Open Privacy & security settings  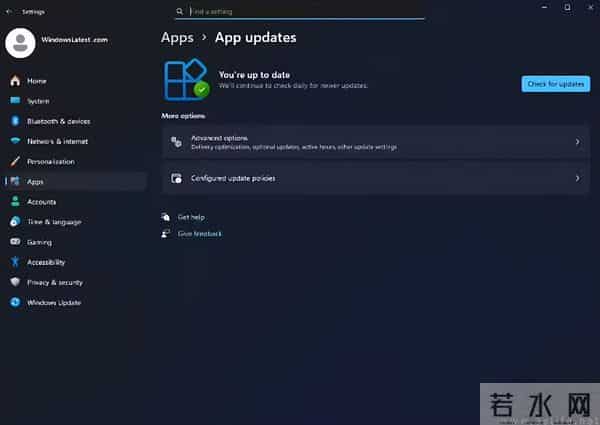click(x=76, y=282)
